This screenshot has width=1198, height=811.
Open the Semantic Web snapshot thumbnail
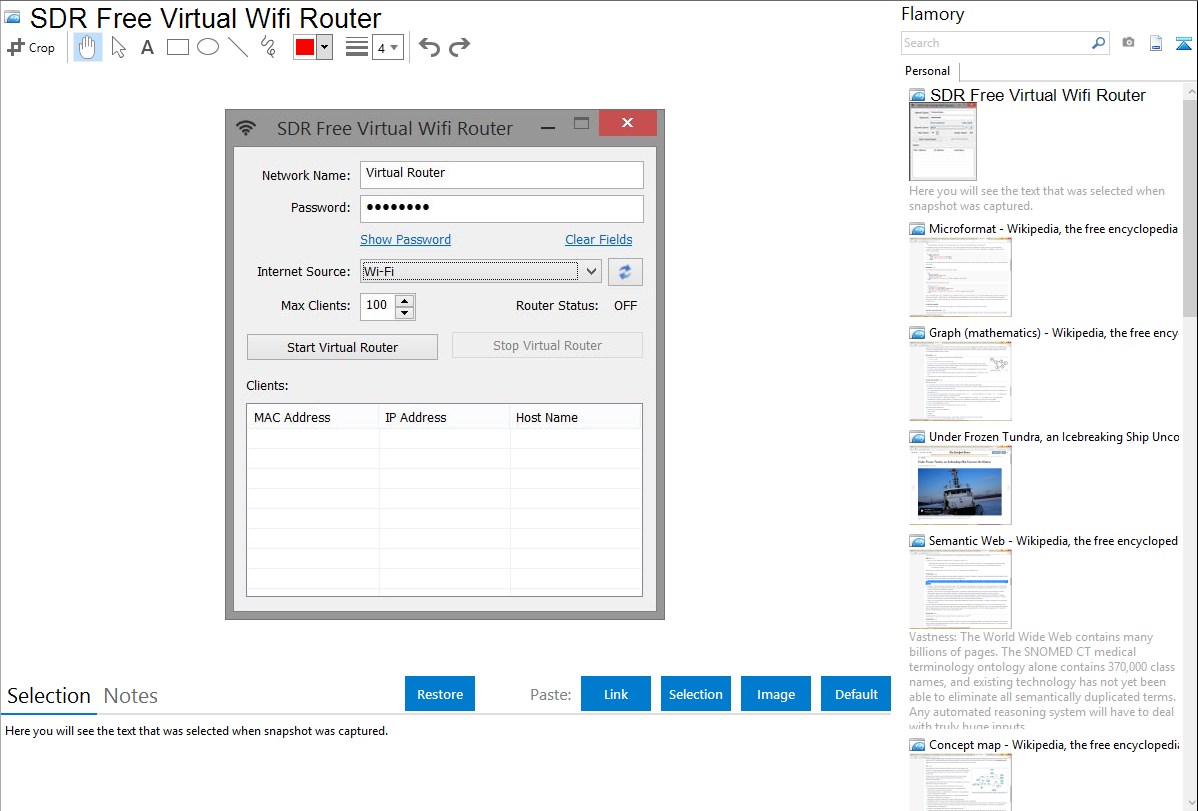point(960,589)
